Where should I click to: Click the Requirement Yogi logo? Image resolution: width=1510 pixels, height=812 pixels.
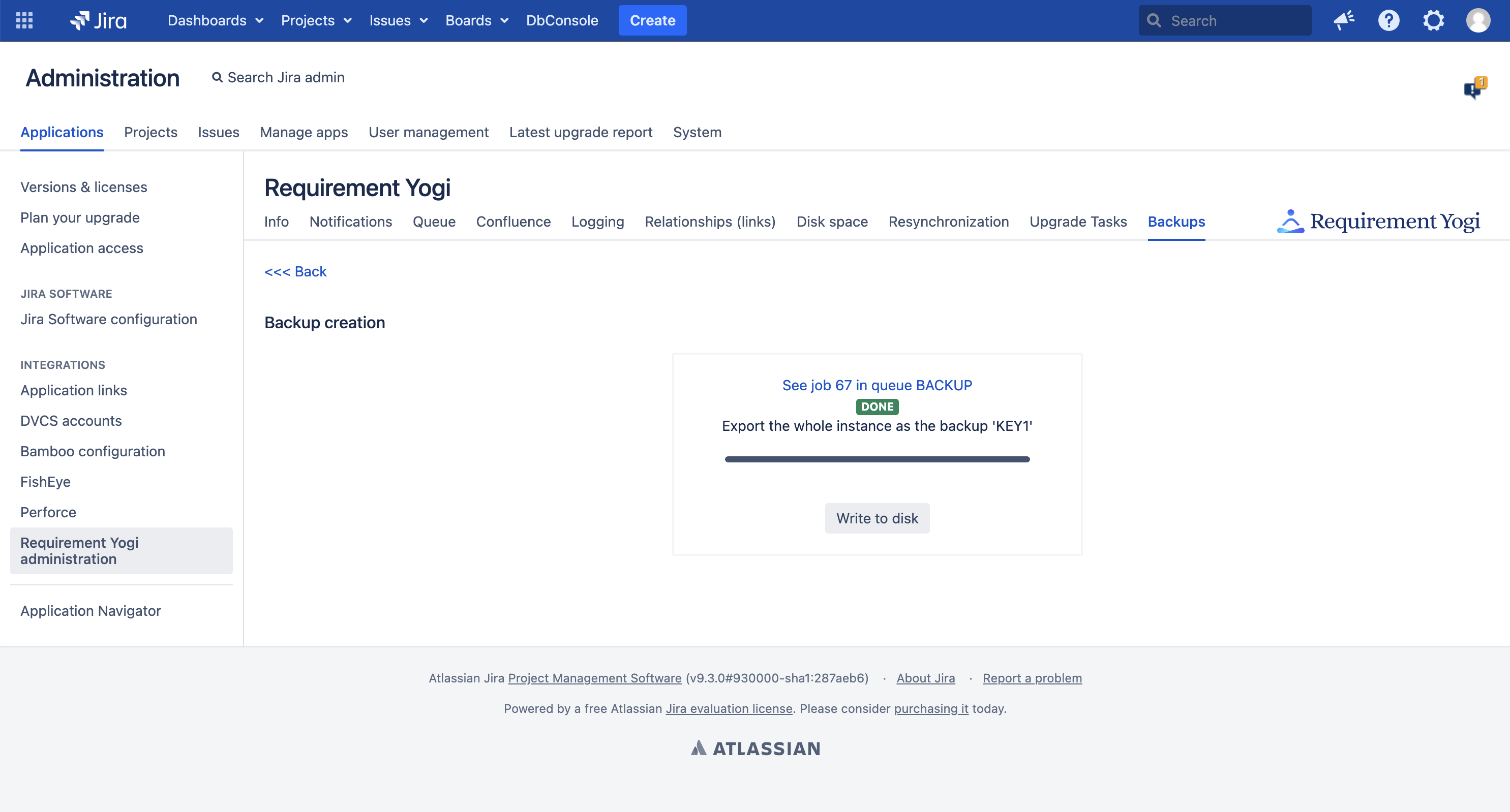[x=1378, y=222]
